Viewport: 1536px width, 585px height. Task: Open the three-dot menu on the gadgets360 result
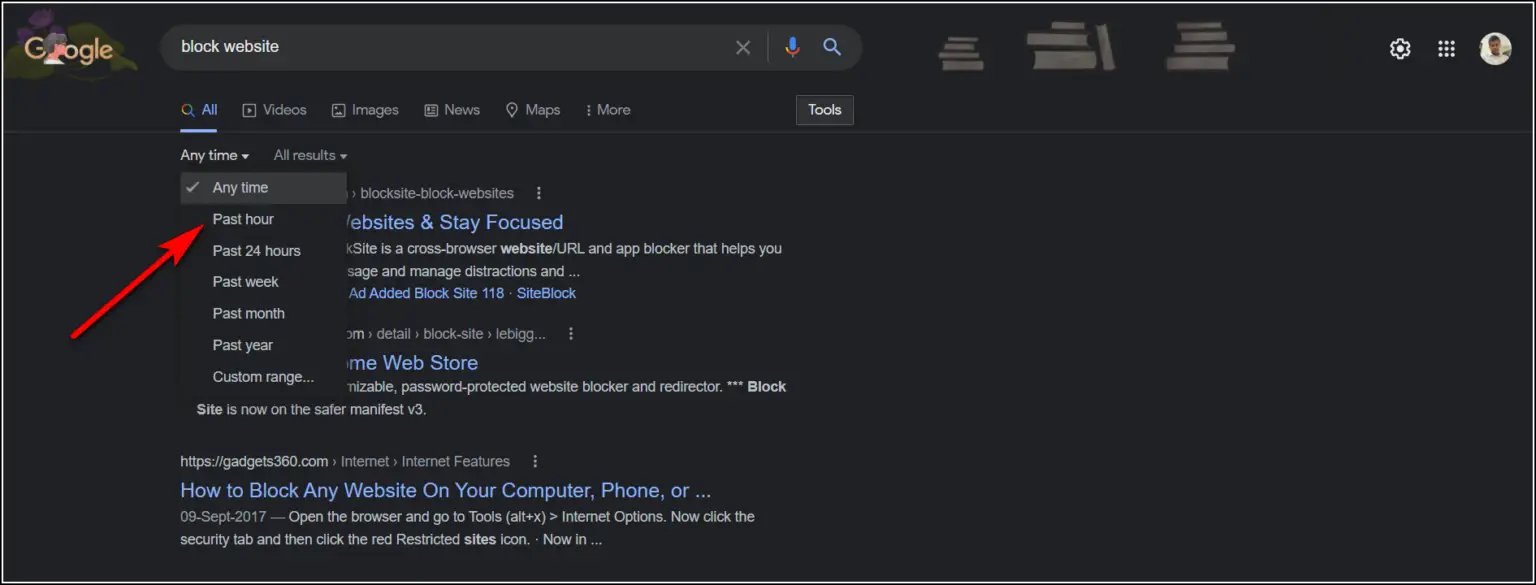click(535, 461)
